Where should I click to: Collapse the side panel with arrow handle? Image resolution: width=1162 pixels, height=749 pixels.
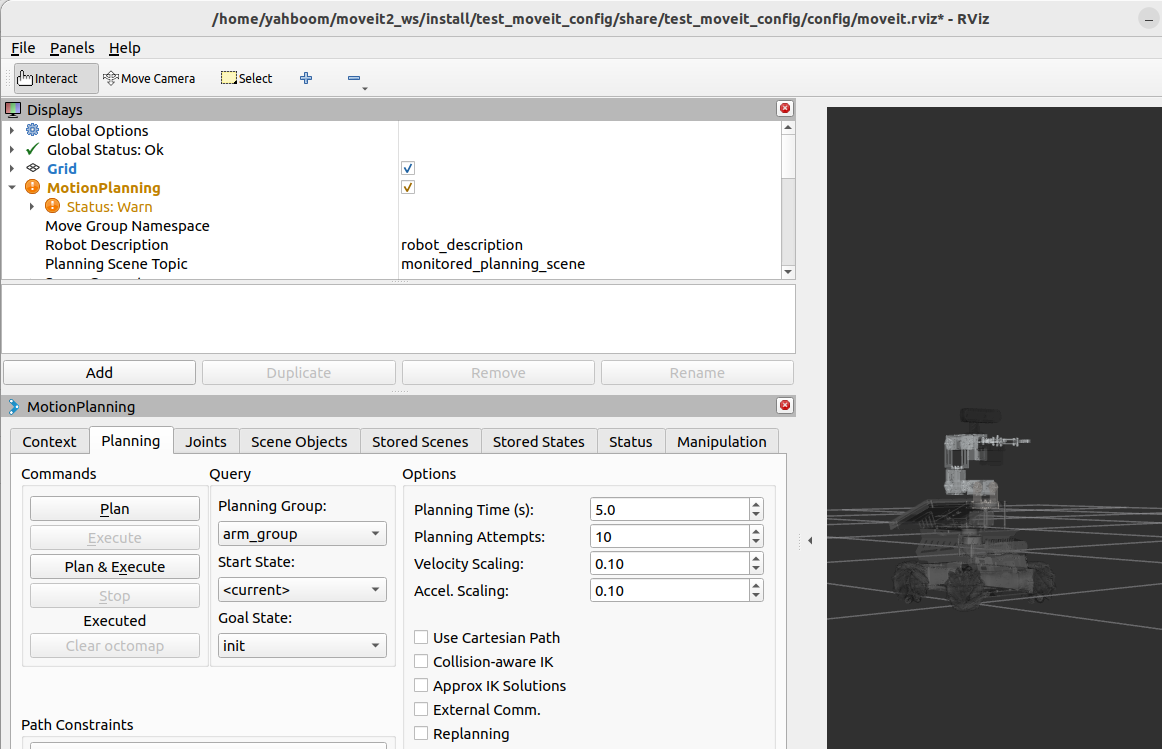(x=810, y=541)
